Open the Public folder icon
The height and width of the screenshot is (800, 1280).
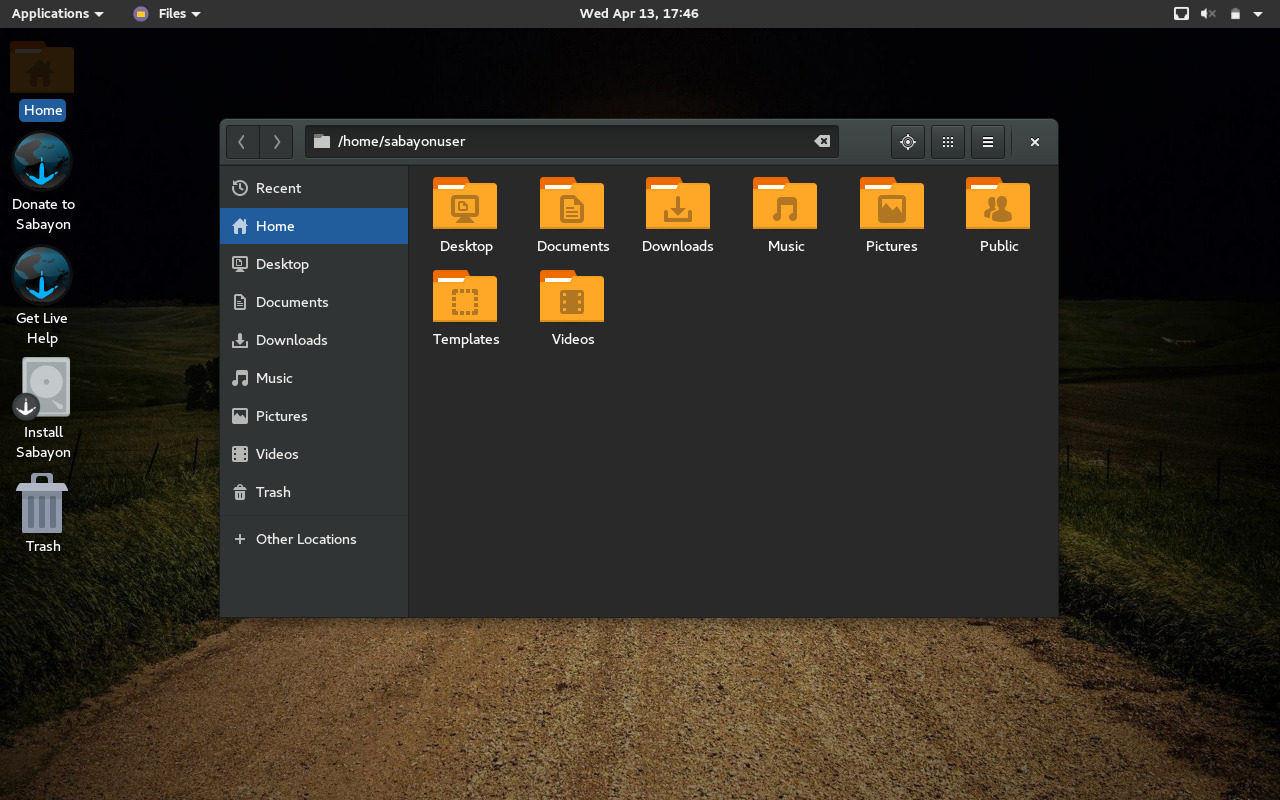point(998,204)
